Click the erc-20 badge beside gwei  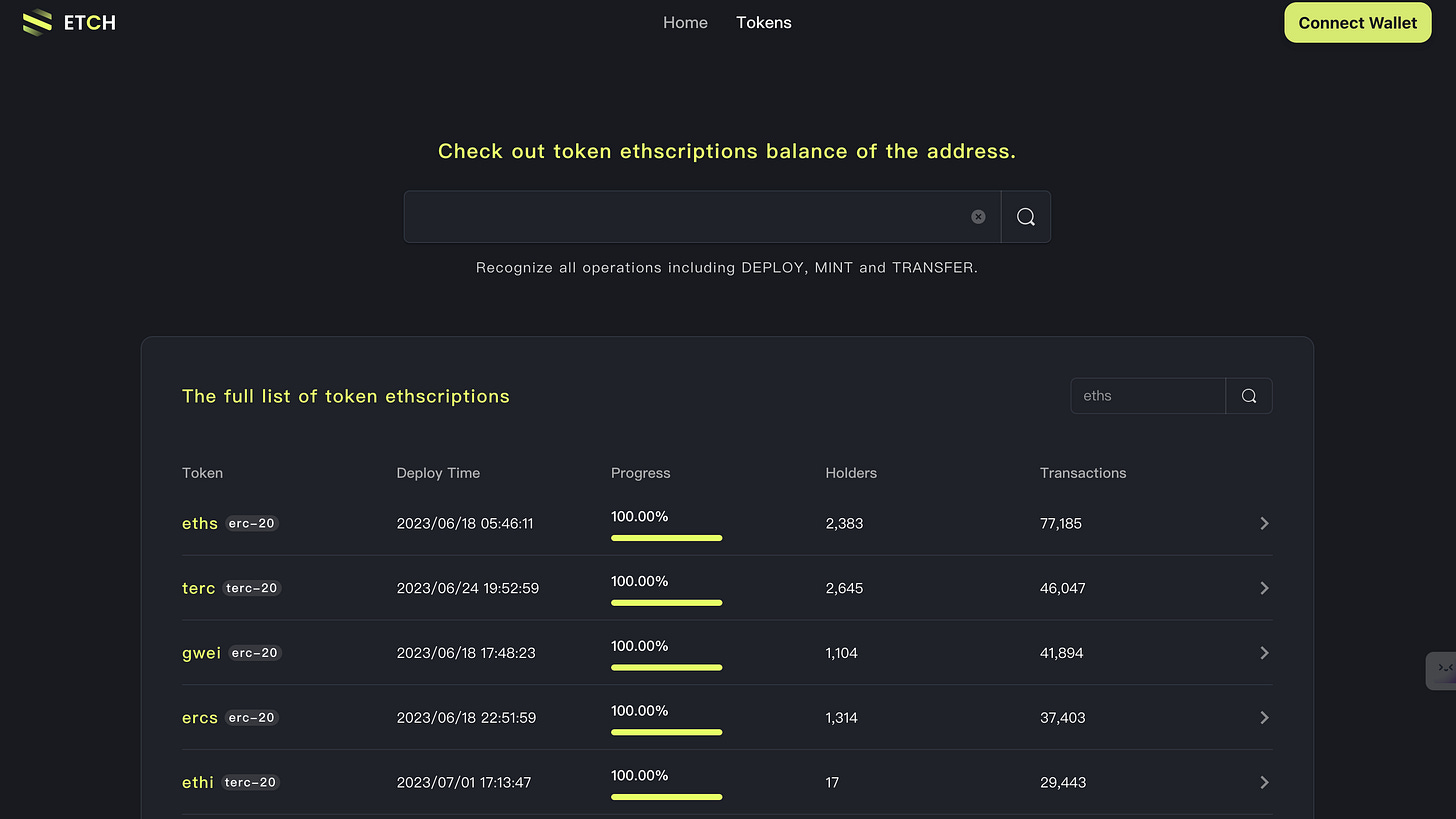pos(255,653)
